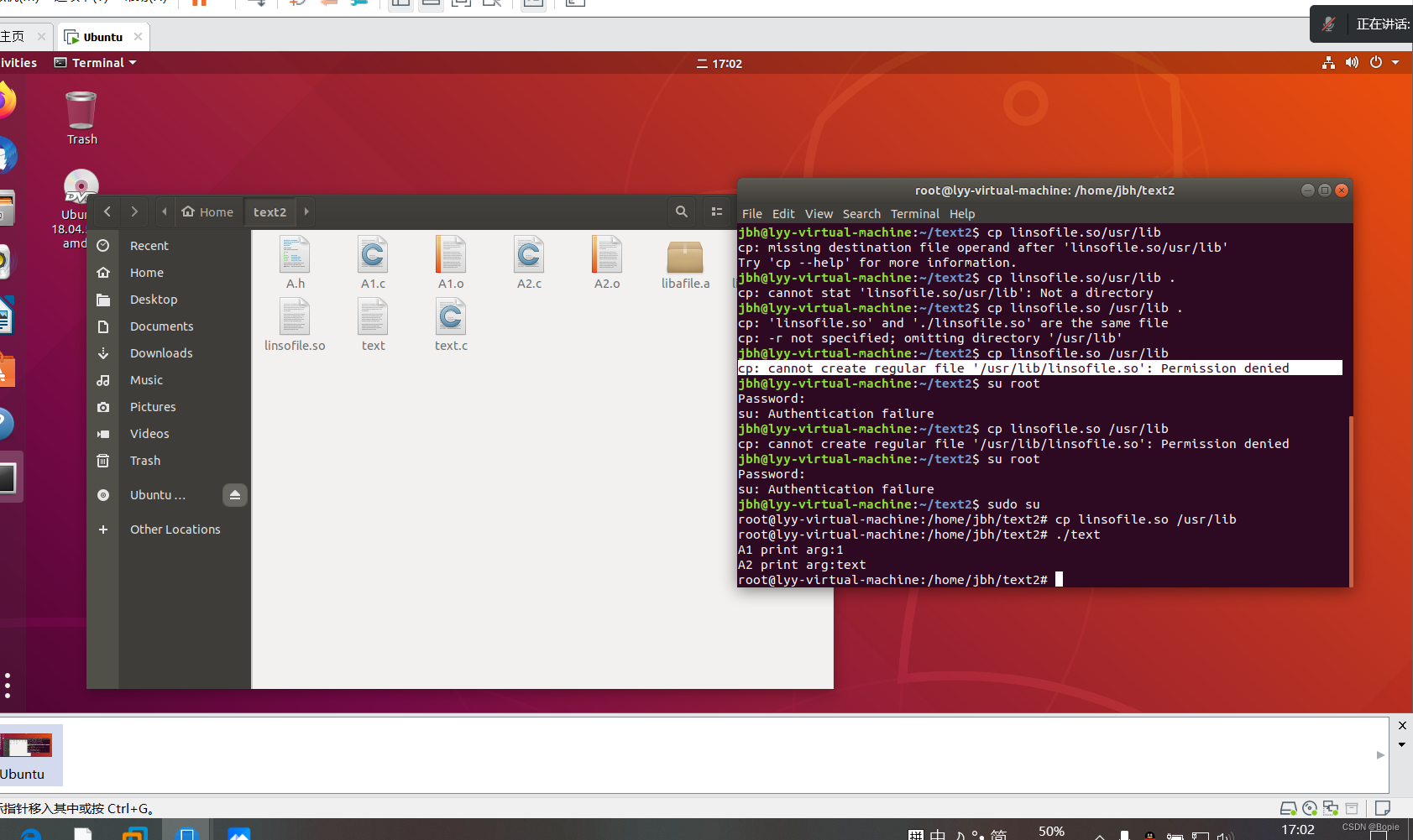Open the A1.c source file
Image resolution: width=1413 pixels, height=840 pixels.
pos(373,263)
